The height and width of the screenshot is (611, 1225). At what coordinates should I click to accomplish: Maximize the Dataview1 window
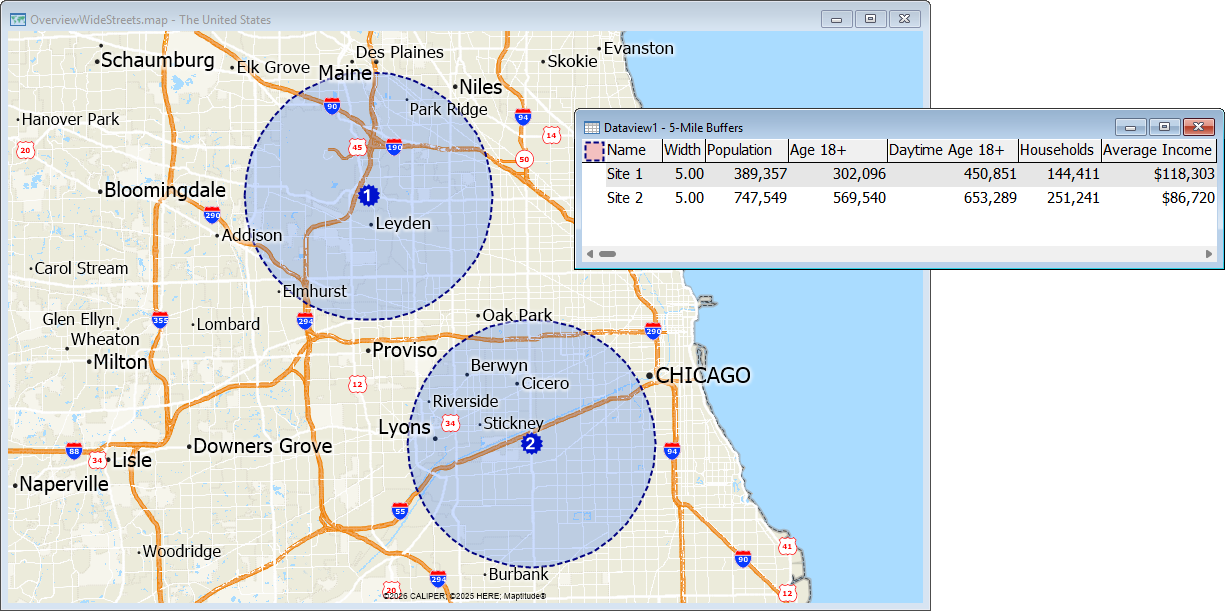1163,127
